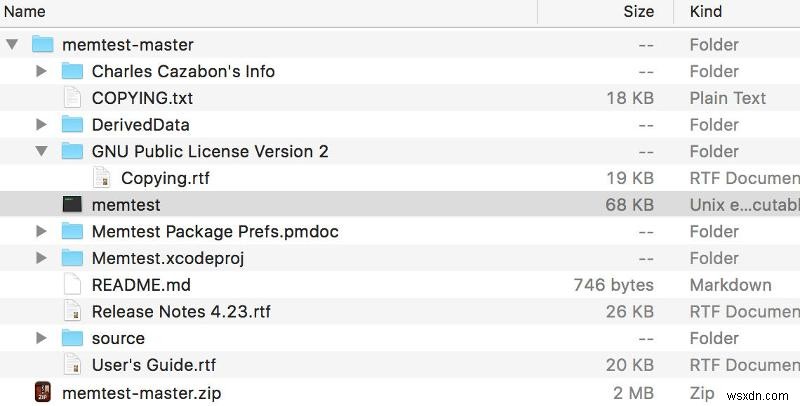Viewport: 800px width, 406px height.
Task: Select the Memtest.xcodeproj folder icon
Action: 72,258
